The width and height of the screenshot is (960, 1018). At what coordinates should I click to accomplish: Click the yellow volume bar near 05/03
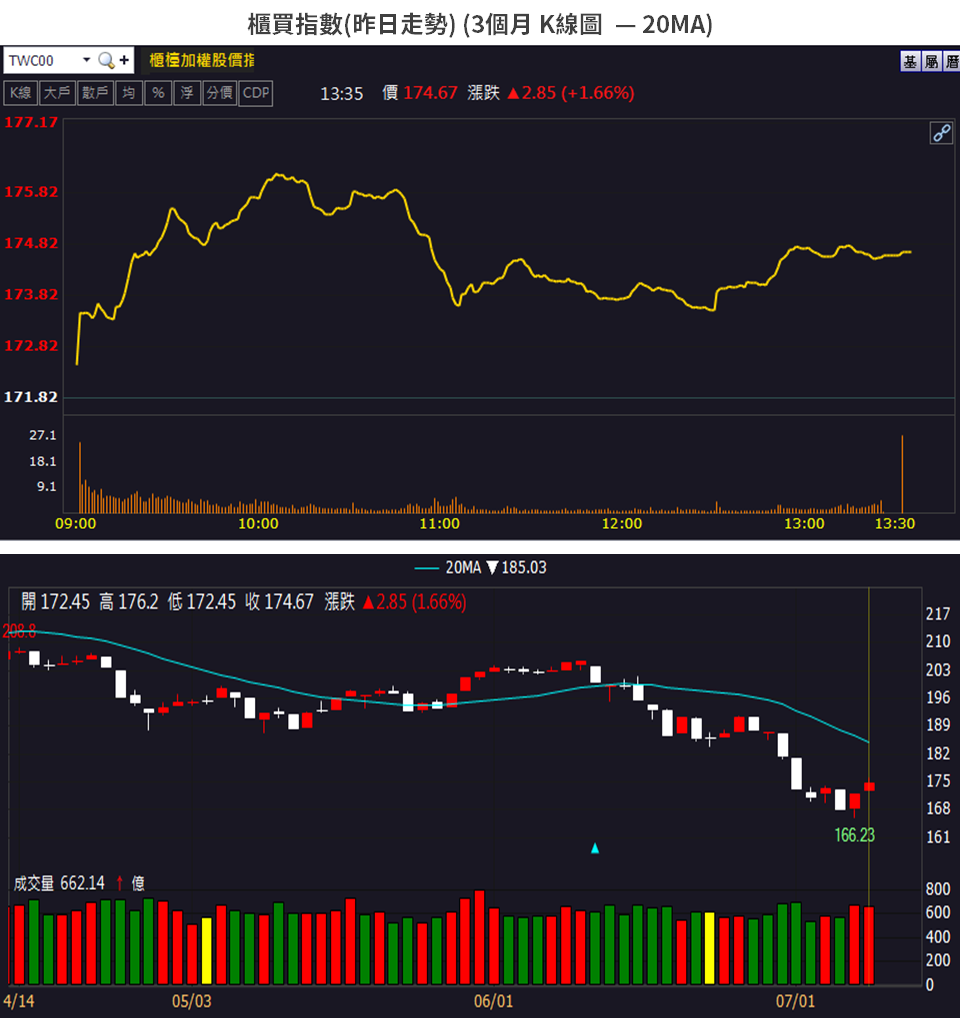pyautogui.click(x=207, y=950)
